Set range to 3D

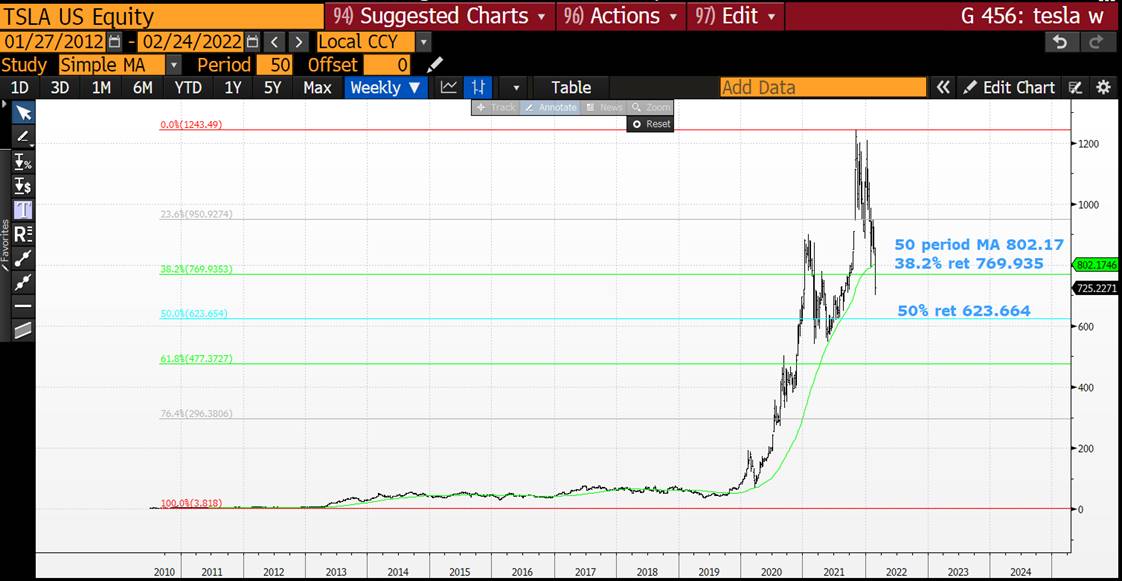tap(60, 87)
